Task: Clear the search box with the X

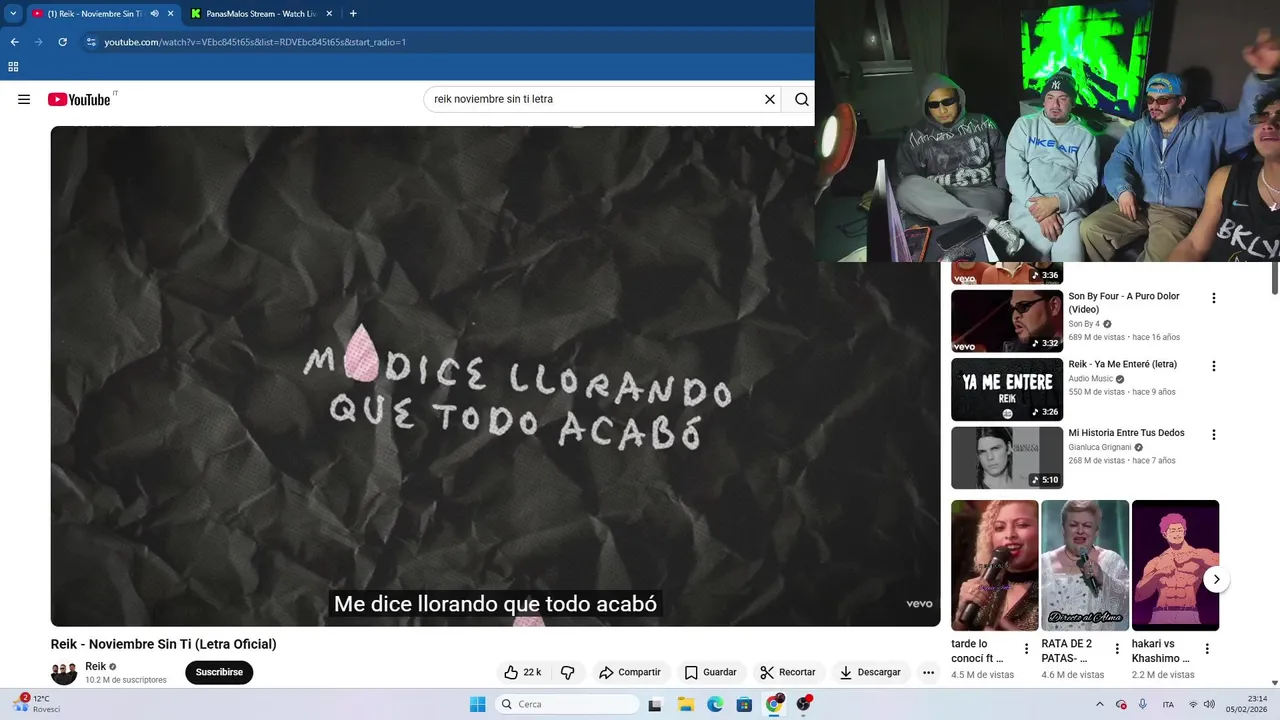Action: (770, 99)
